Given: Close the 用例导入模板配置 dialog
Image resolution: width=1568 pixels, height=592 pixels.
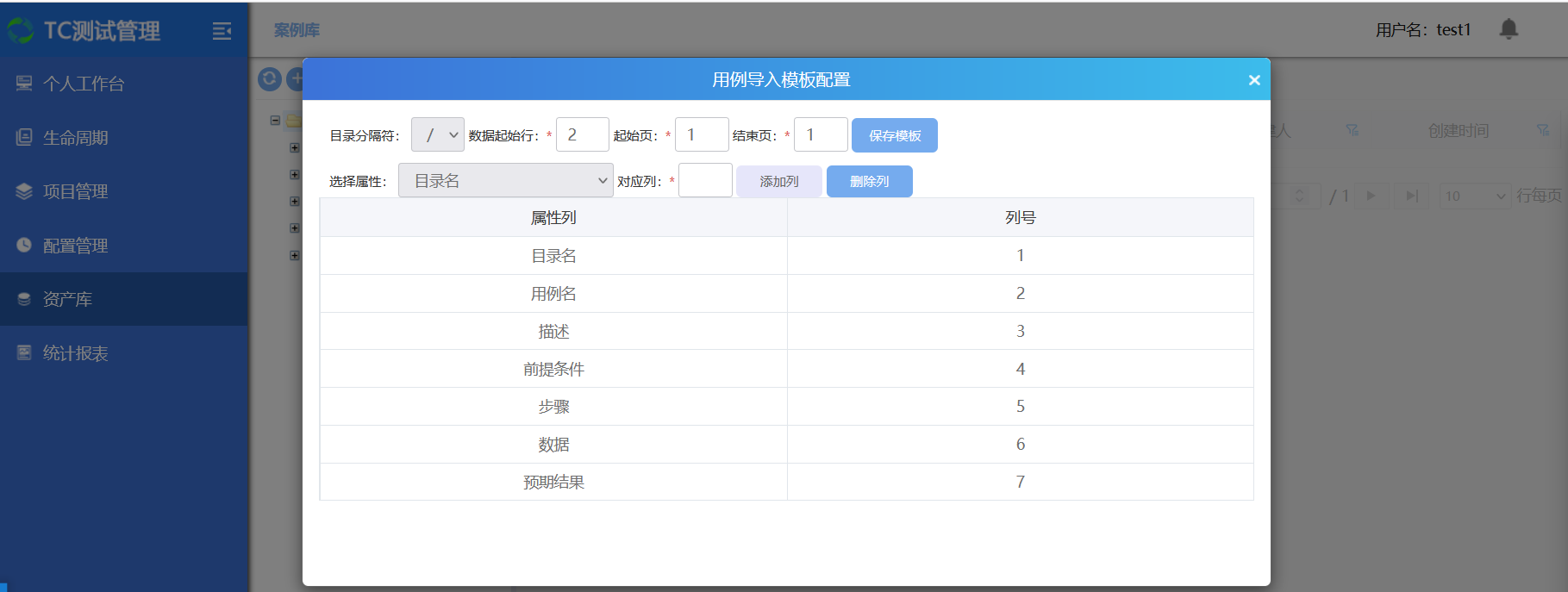Looking at the screenshot, I should [1254, 80].
